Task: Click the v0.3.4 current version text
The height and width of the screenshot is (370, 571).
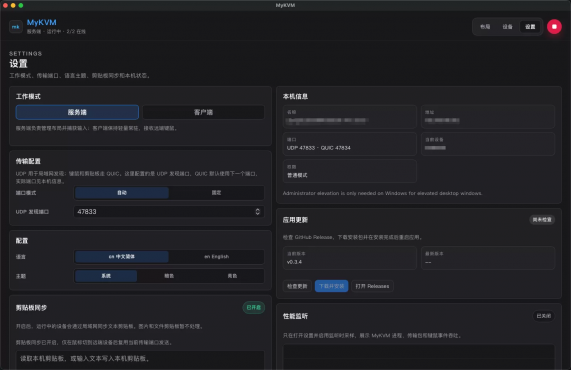Action: [x=294, y=262]
